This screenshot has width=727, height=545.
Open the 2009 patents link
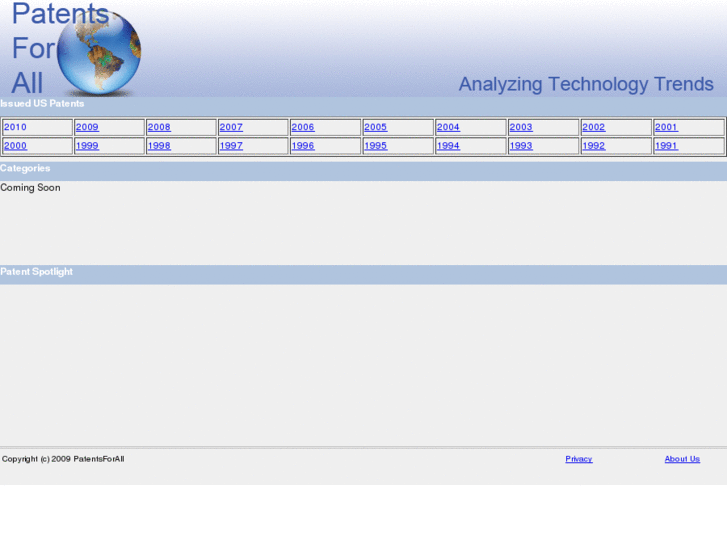(87, 127)
